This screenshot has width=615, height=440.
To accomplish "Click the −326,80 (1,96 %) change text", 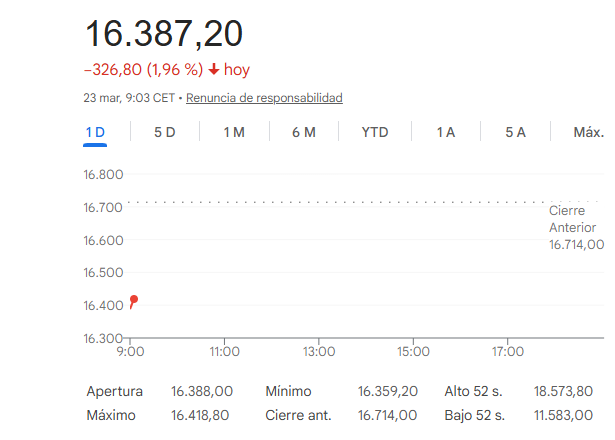I will click(143, 70).
